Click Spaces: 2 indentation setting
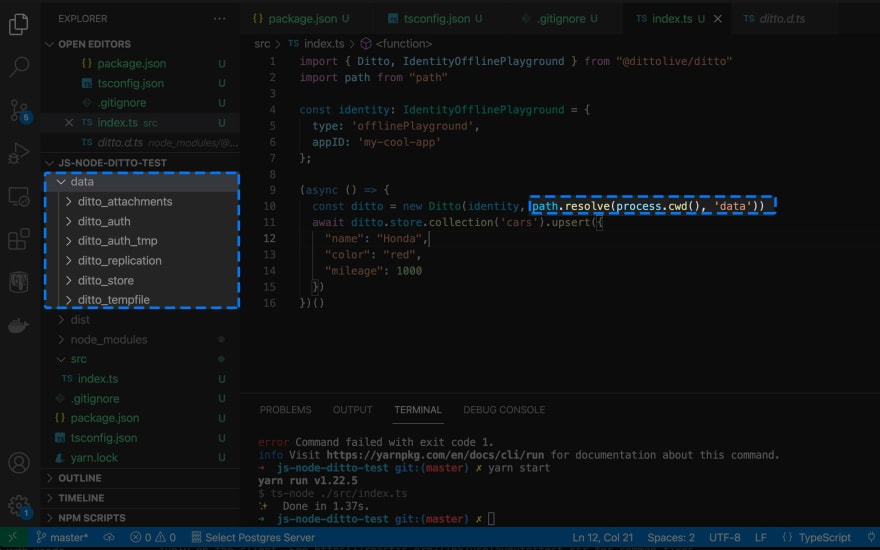This screenshot has width=880, height=550. coord(671,537)
